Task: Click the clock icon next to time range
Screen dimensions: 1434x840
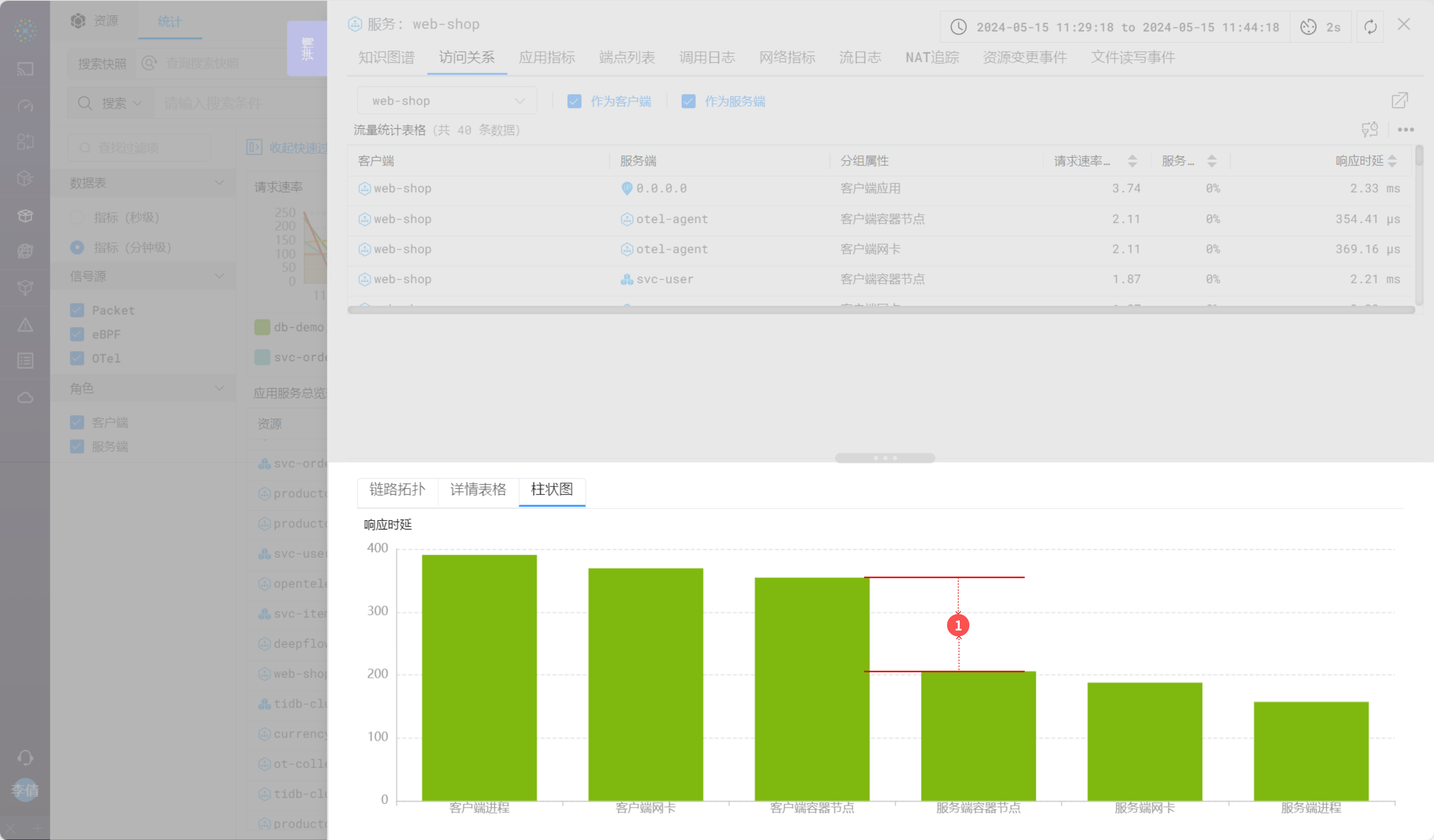Action: 958,27
